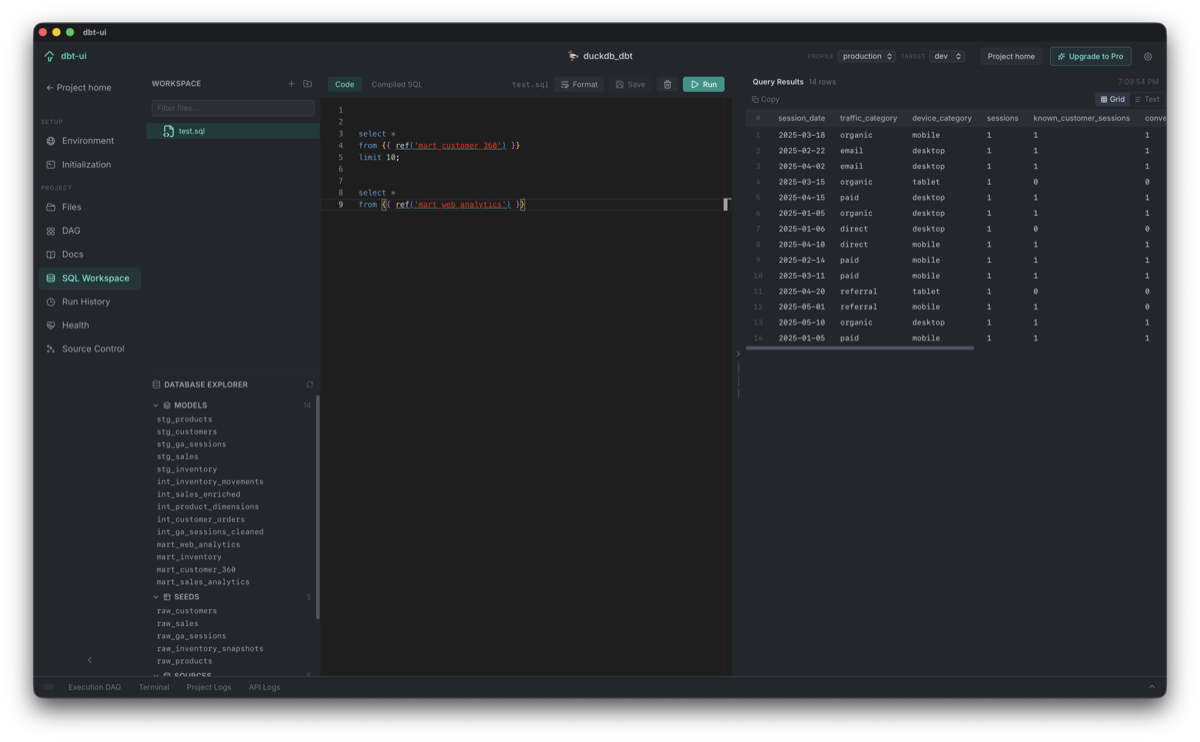
Task: Open the Health page
Action: tap(89, 325)
